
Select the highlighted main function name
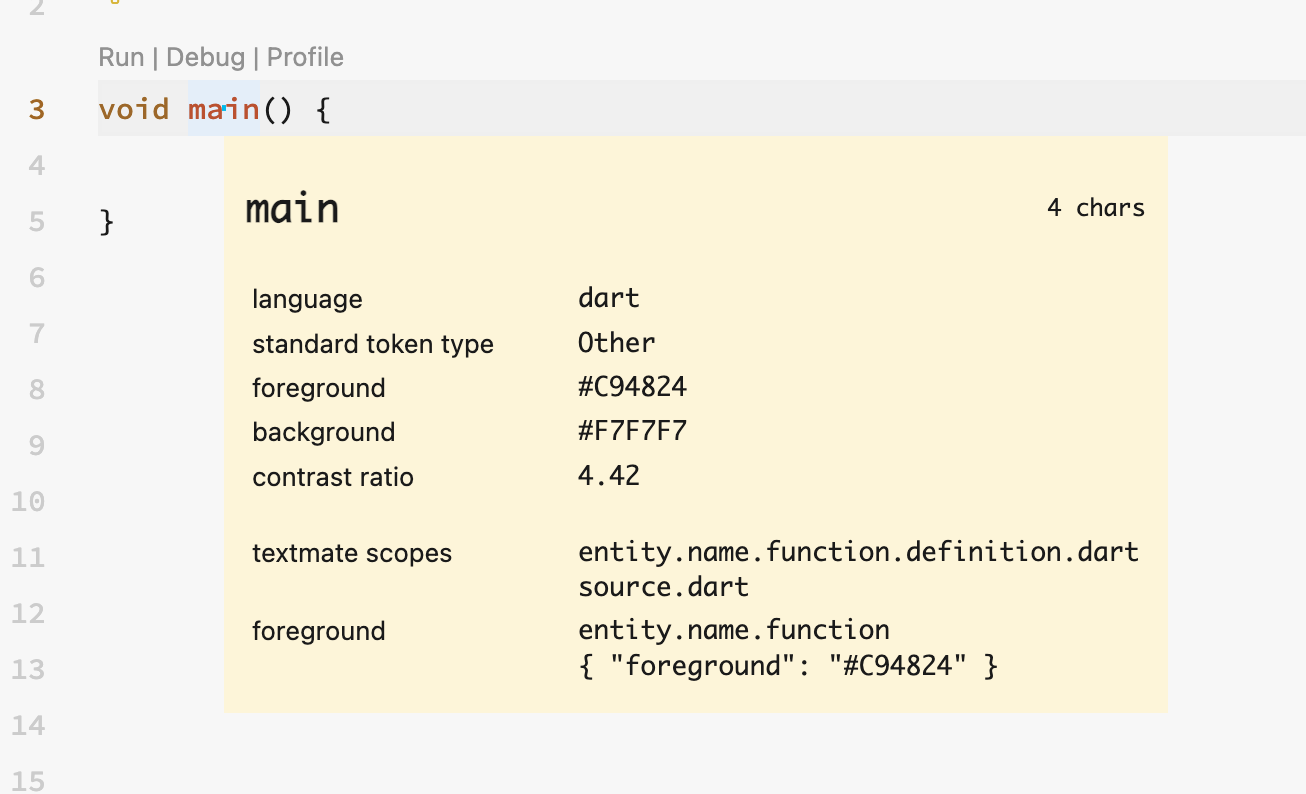[x=222, y=109]
